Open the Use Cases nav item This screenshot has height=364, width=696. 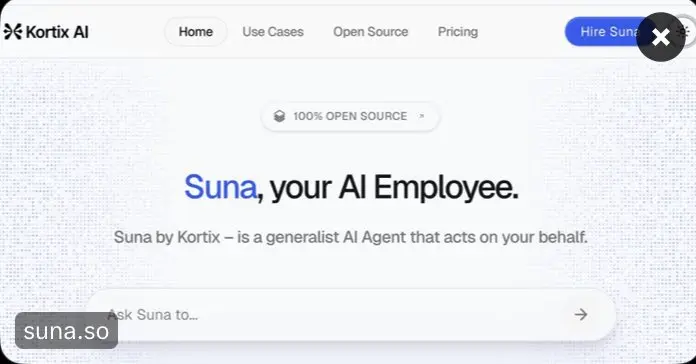coord(273,32)
